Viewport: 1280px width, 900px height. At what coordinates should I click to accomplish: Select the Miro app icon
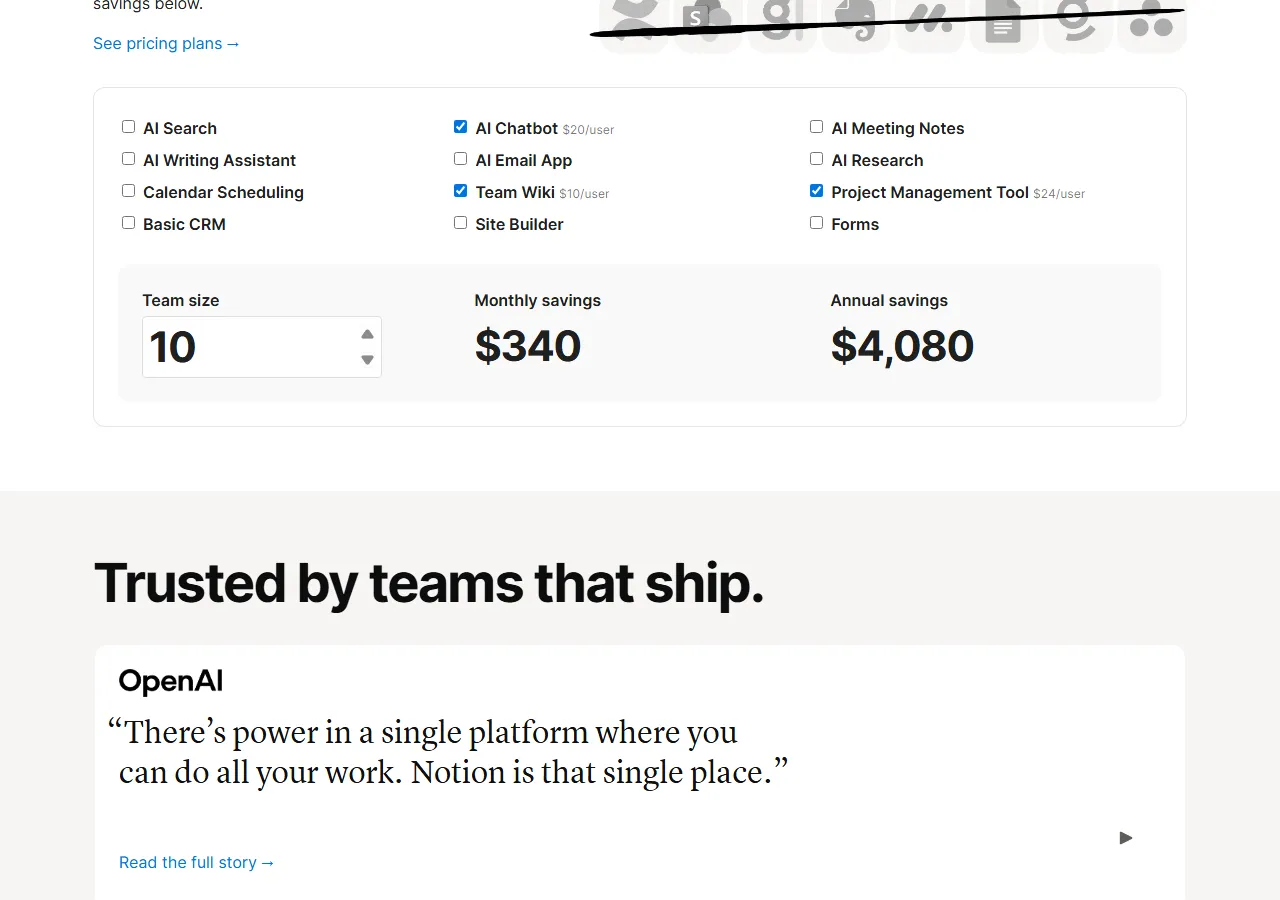[930, 20]
